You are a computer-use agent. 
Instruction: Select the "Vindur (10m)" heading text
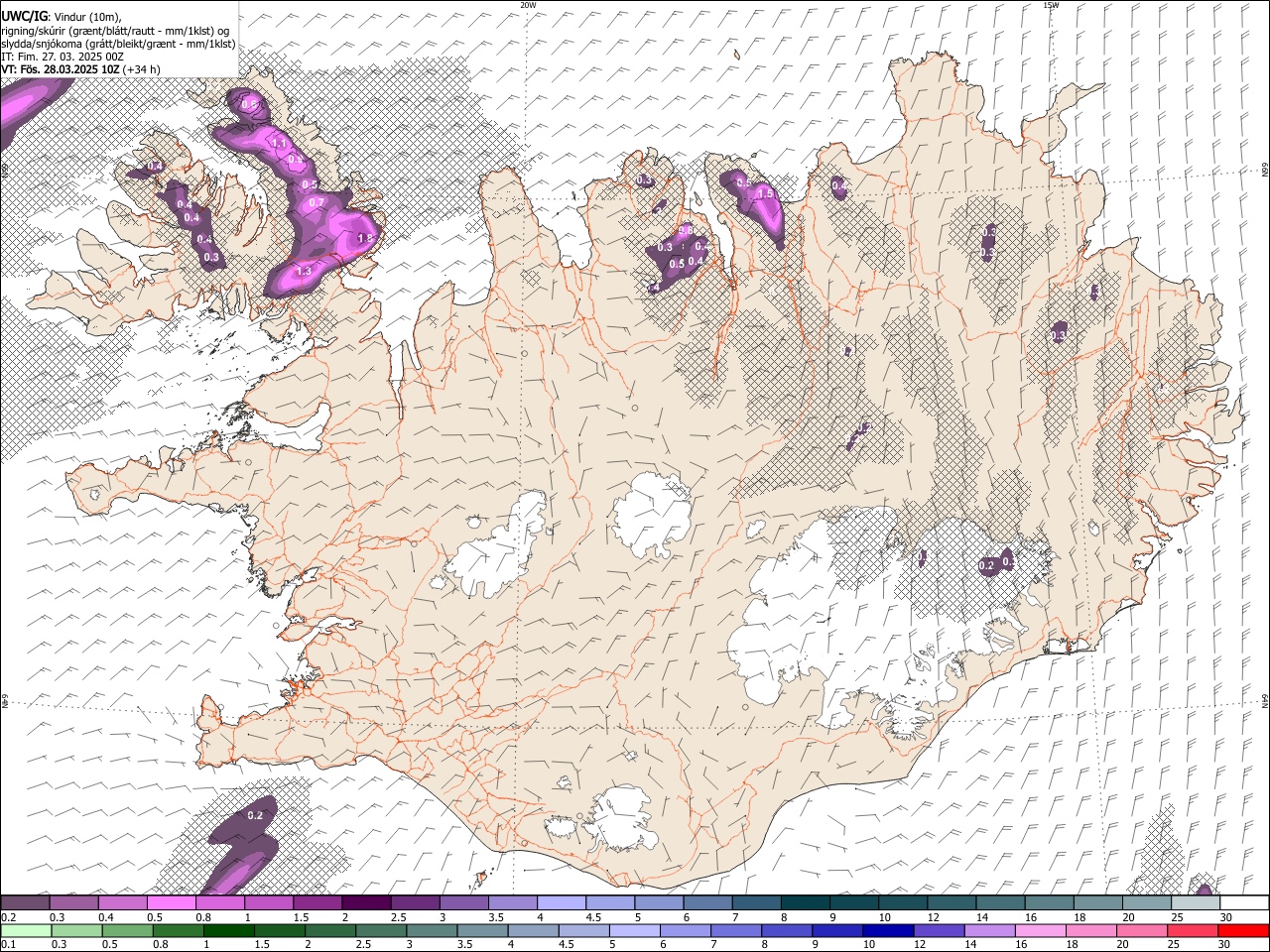click(86, 17)
